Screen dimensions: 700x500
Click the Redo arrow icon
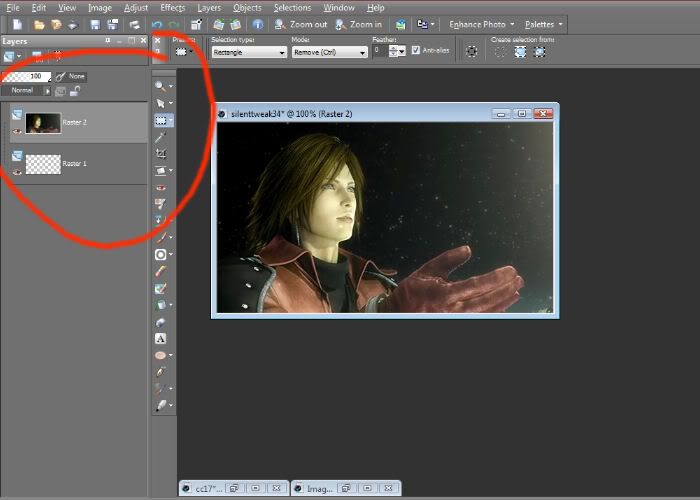click(174, 25)
